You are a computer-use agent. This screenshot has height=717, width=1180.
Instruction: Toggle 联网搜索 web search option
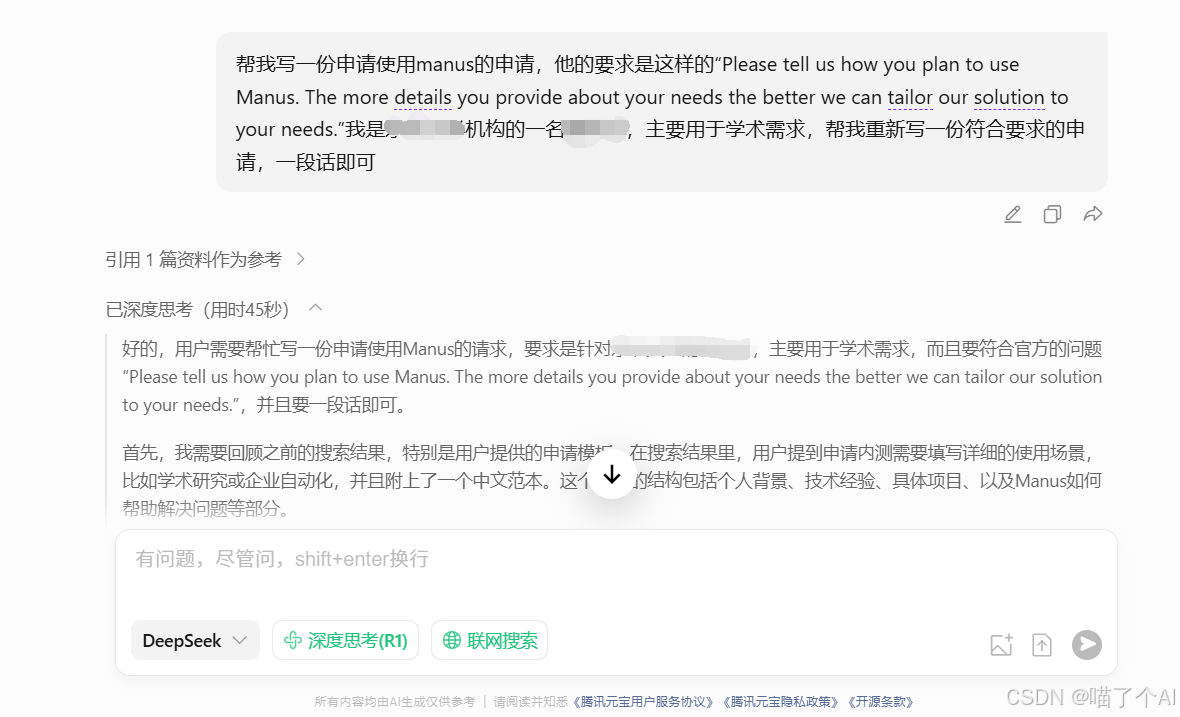489,640
